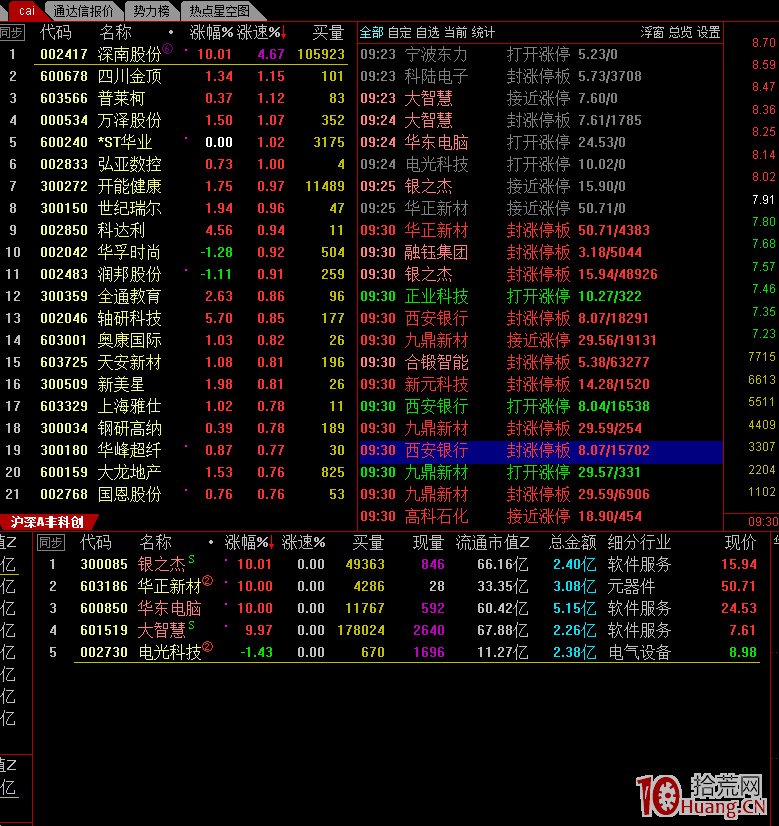
Task: Open 统计 alerts view
Action: click(483, 33)
